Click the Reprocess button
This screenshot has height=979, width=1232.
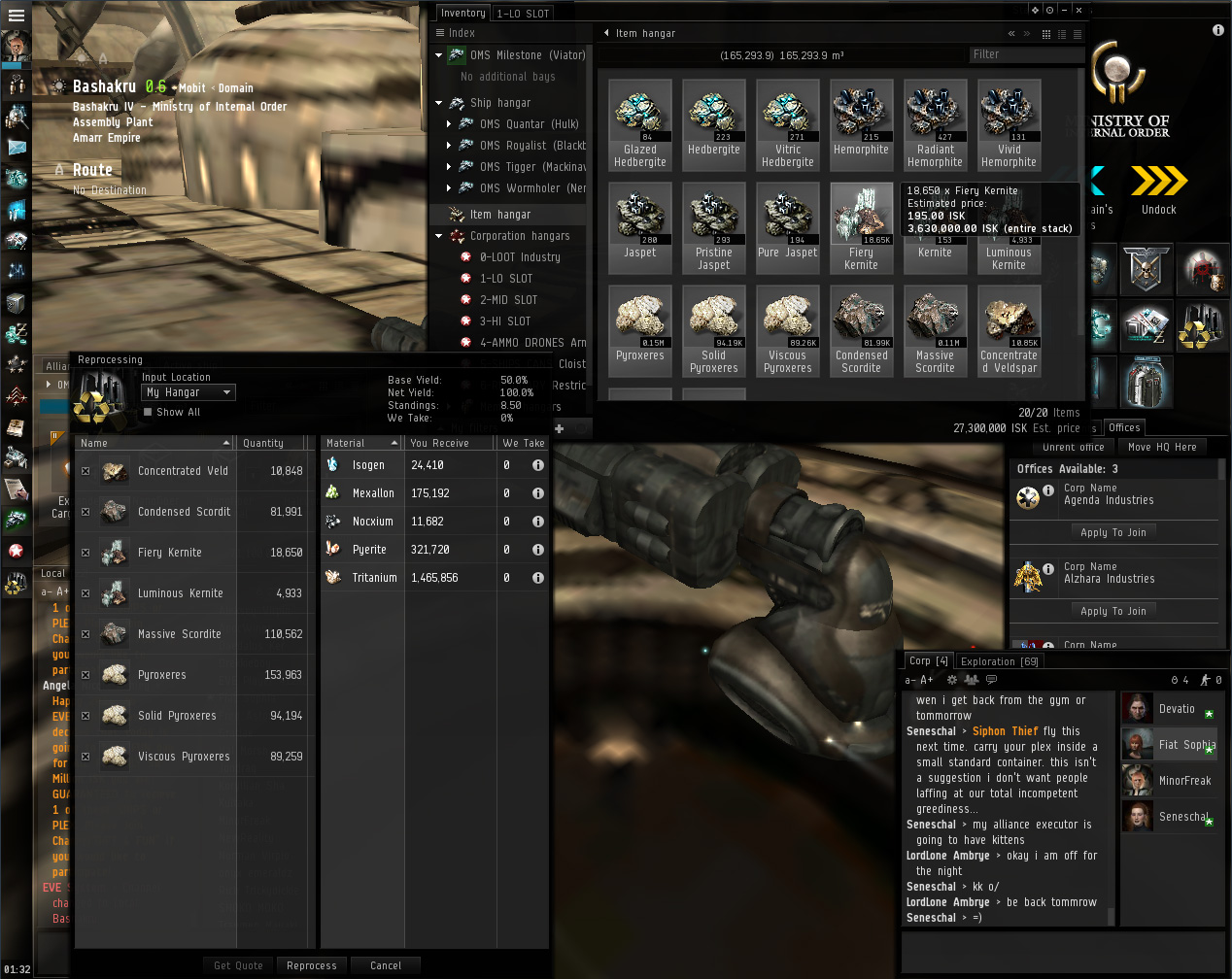coord(312,965)
